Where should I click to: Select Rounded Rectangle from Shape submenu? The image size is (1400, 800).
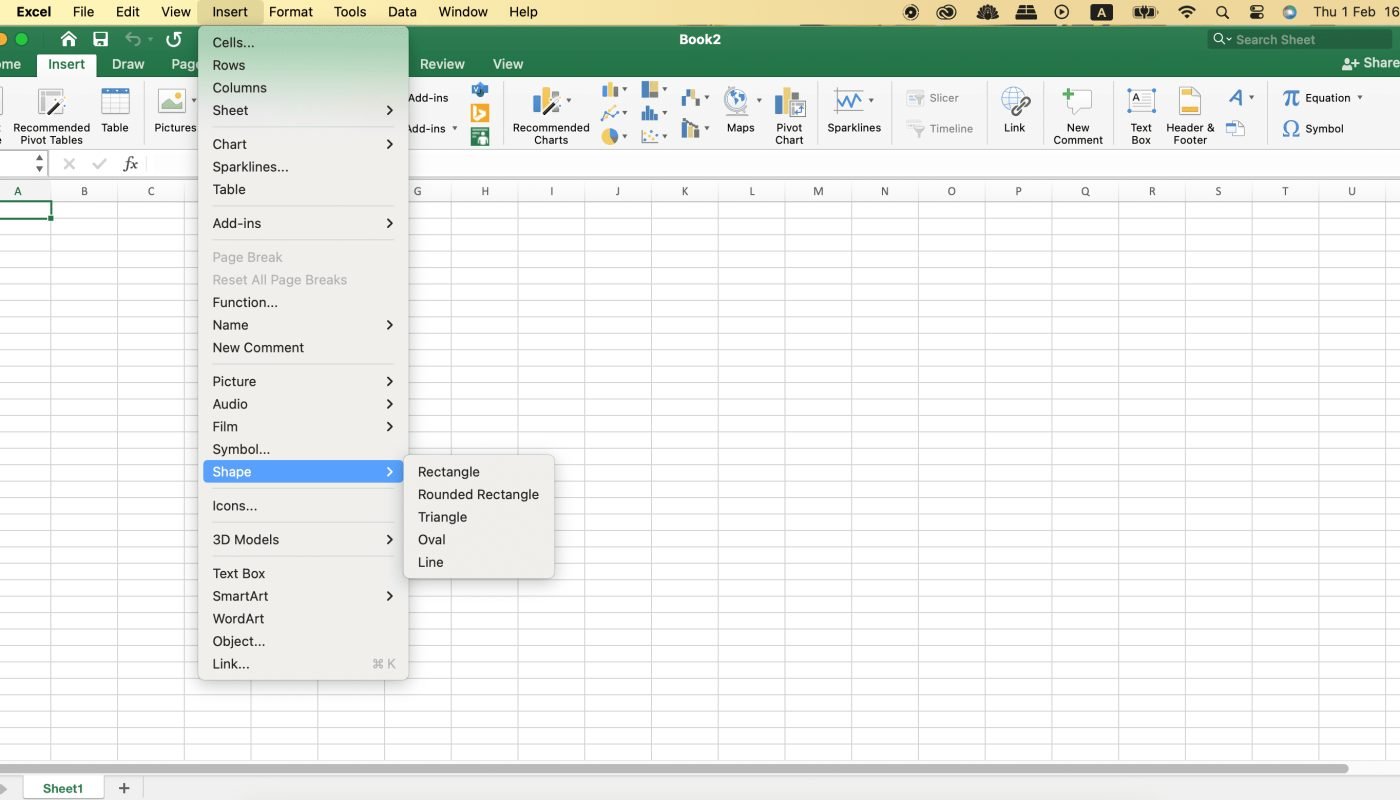tap(478, 494)
